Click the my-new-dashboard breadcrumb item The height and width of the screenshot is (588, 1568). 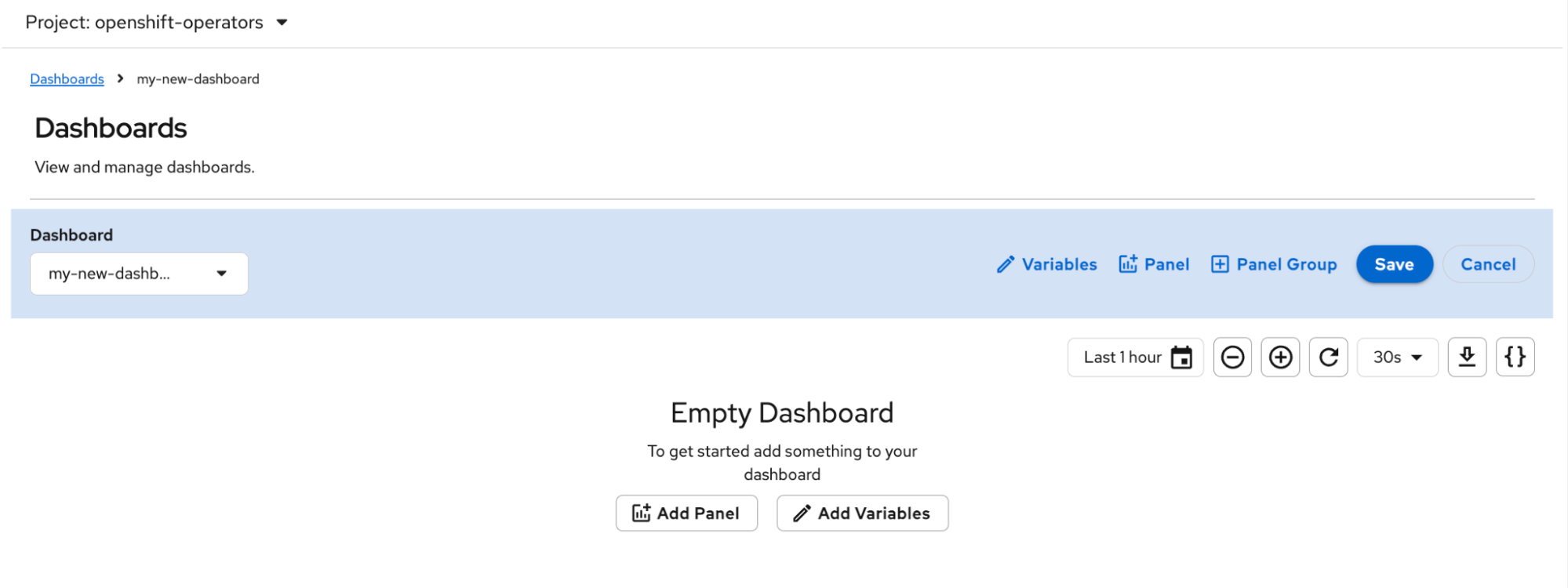pyautogui.click(x=198, y=79)
